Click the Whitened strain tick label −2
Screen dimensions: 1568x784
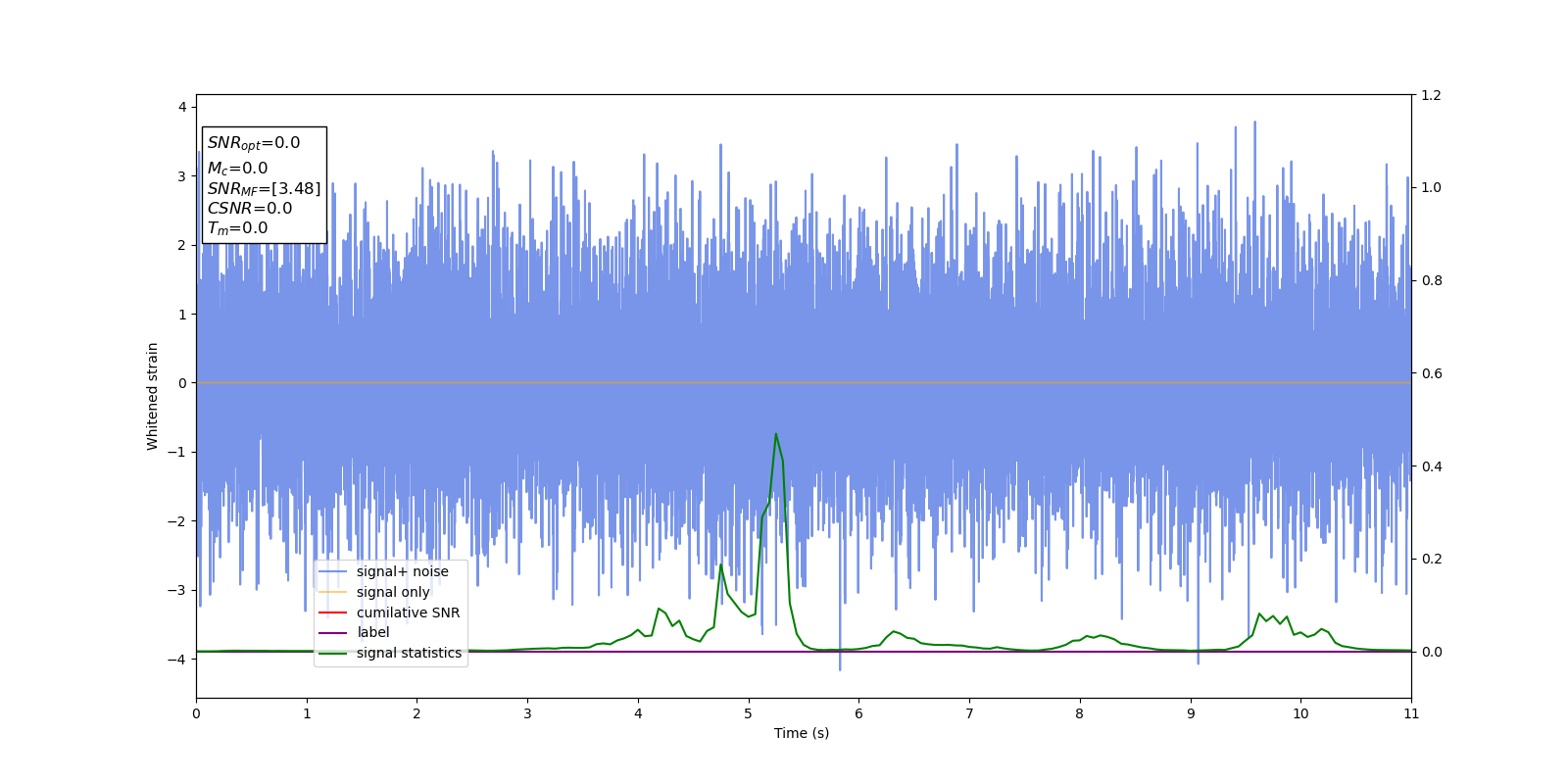[x=178, y=521]
